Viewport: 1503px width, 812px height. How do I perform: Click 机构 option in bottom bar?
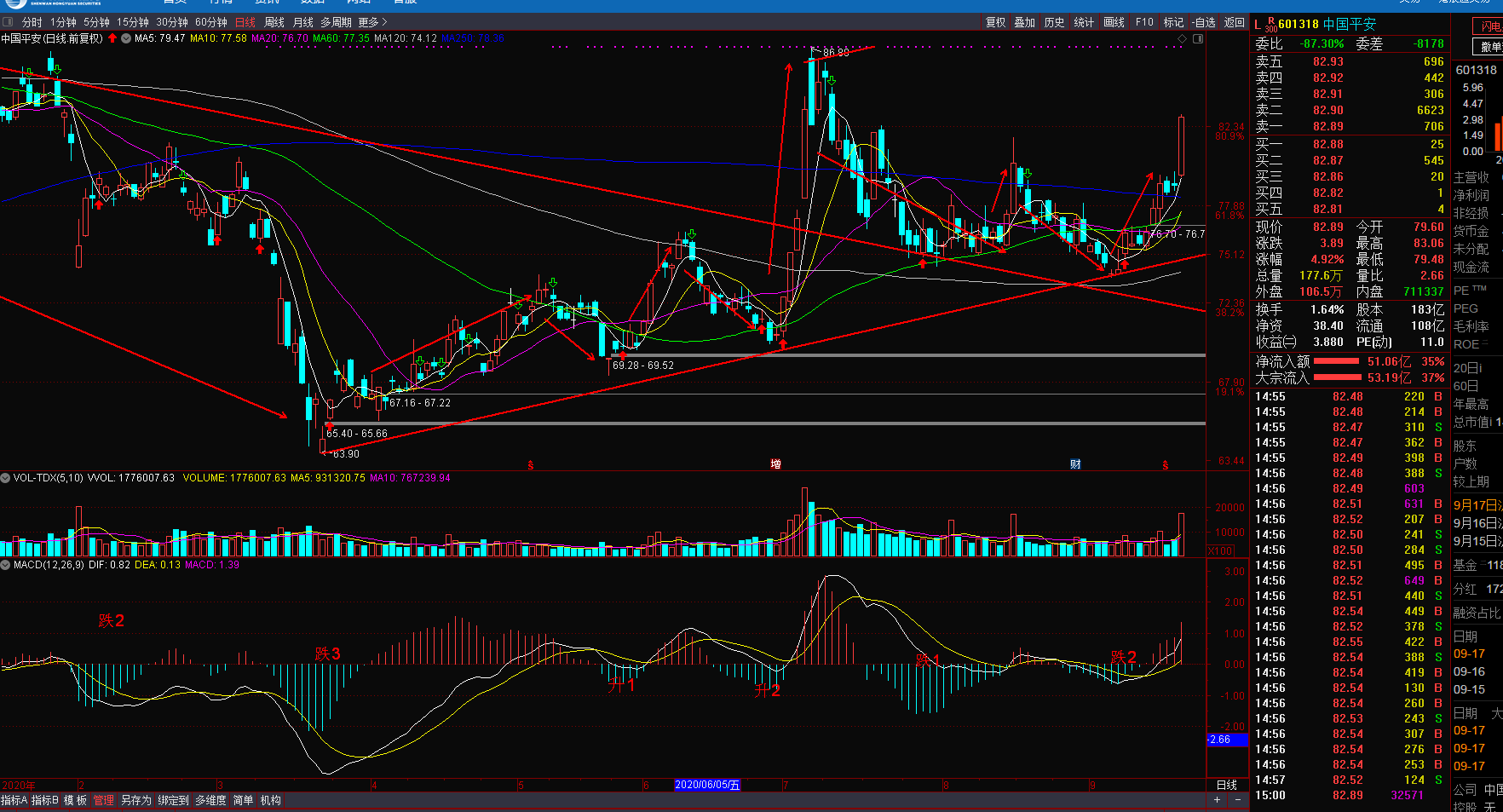point(271,800)
